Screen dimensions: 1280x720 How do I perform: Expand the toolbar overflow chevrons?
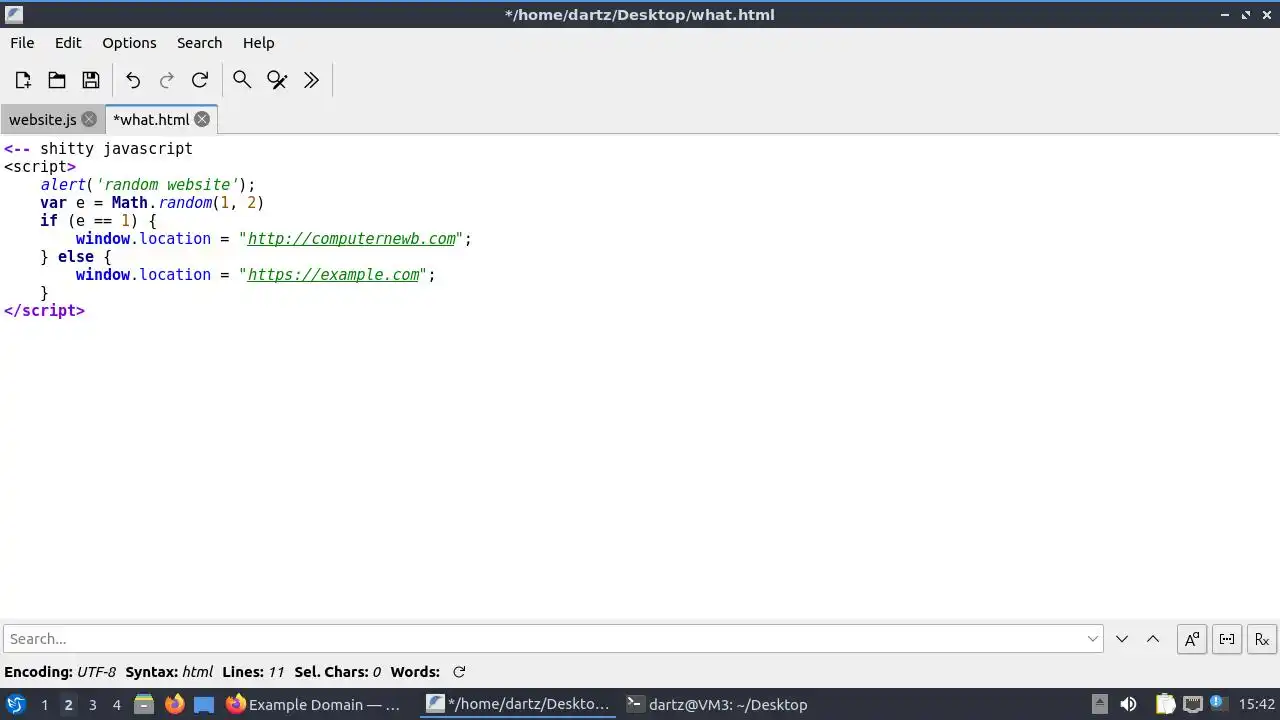click(x=311, y=80)
